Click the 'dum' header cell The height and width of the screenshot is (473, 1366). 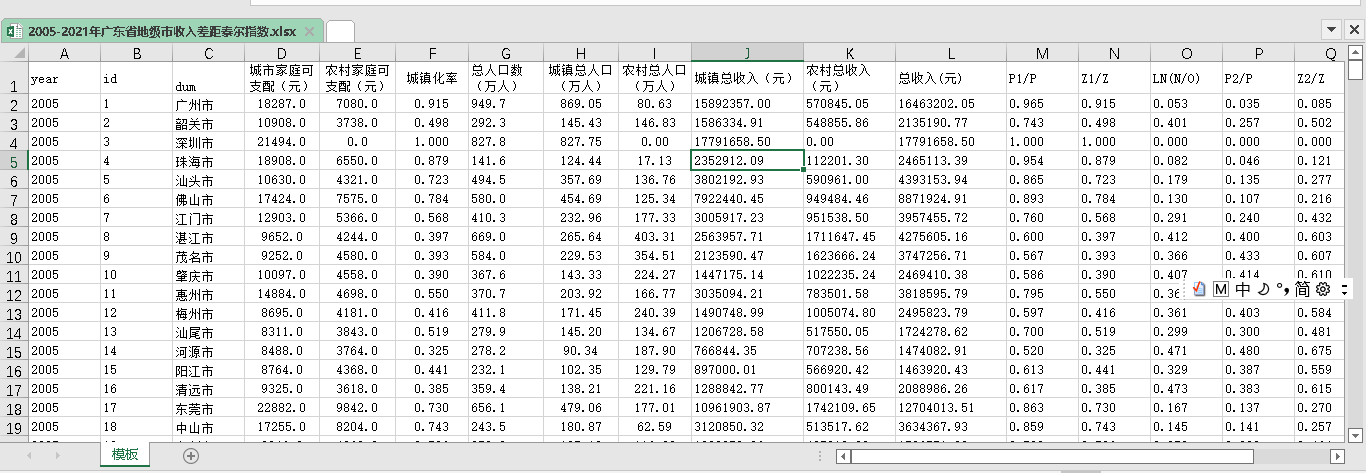tap(208, 78)
